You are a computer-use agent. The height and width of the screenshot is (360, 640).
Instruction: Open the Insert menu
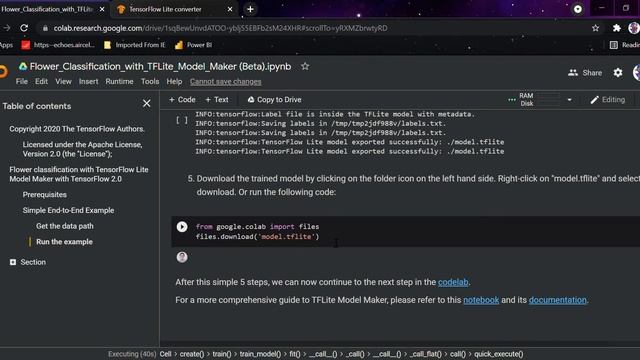point(89,82)
